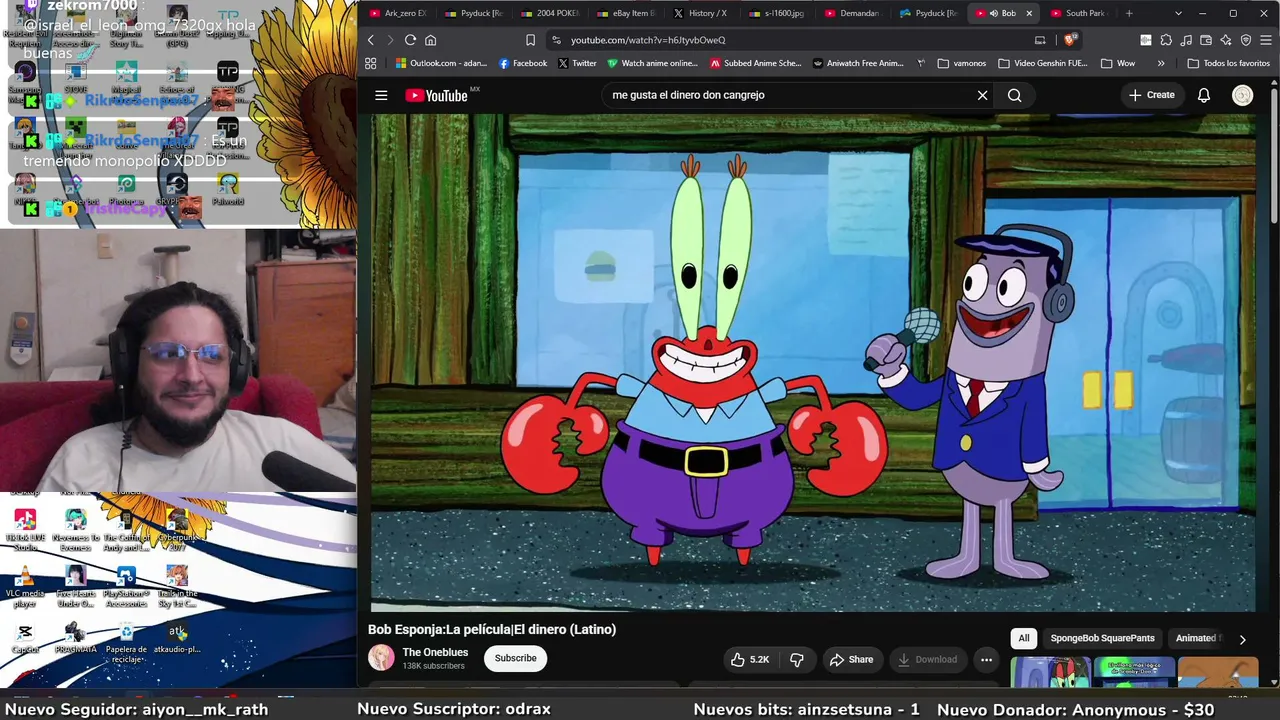Viewport: 1280px width, 720px height.
Task: Expand the vamonos bookmark folder
Action: [962, 63]
